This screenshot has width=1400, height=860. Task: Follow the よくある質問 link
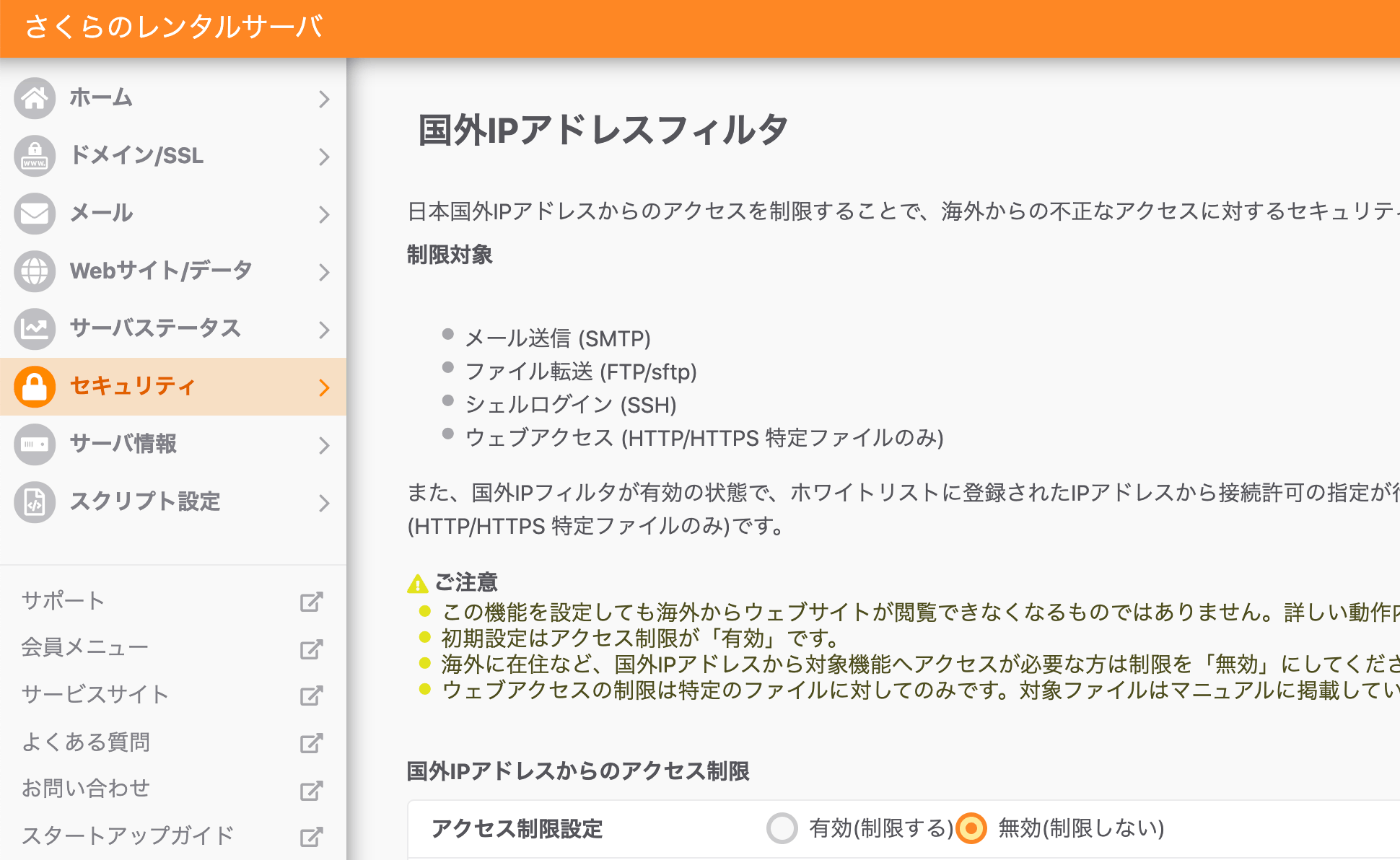(86, 742)
